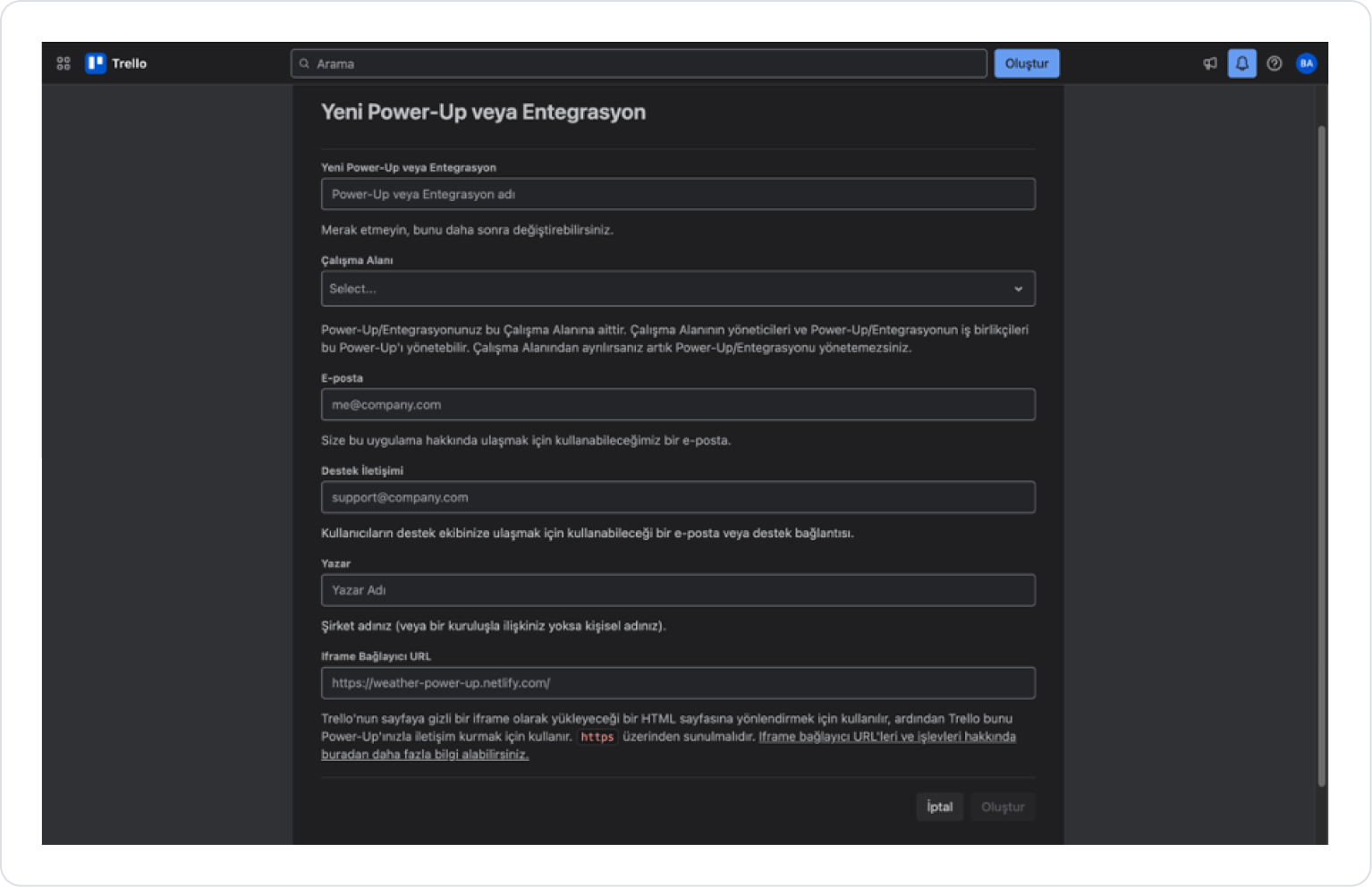The width and height of the screenshot is (1372, 887).
Task: Focus the E-posta input field
Action: [x=678, y=405]
